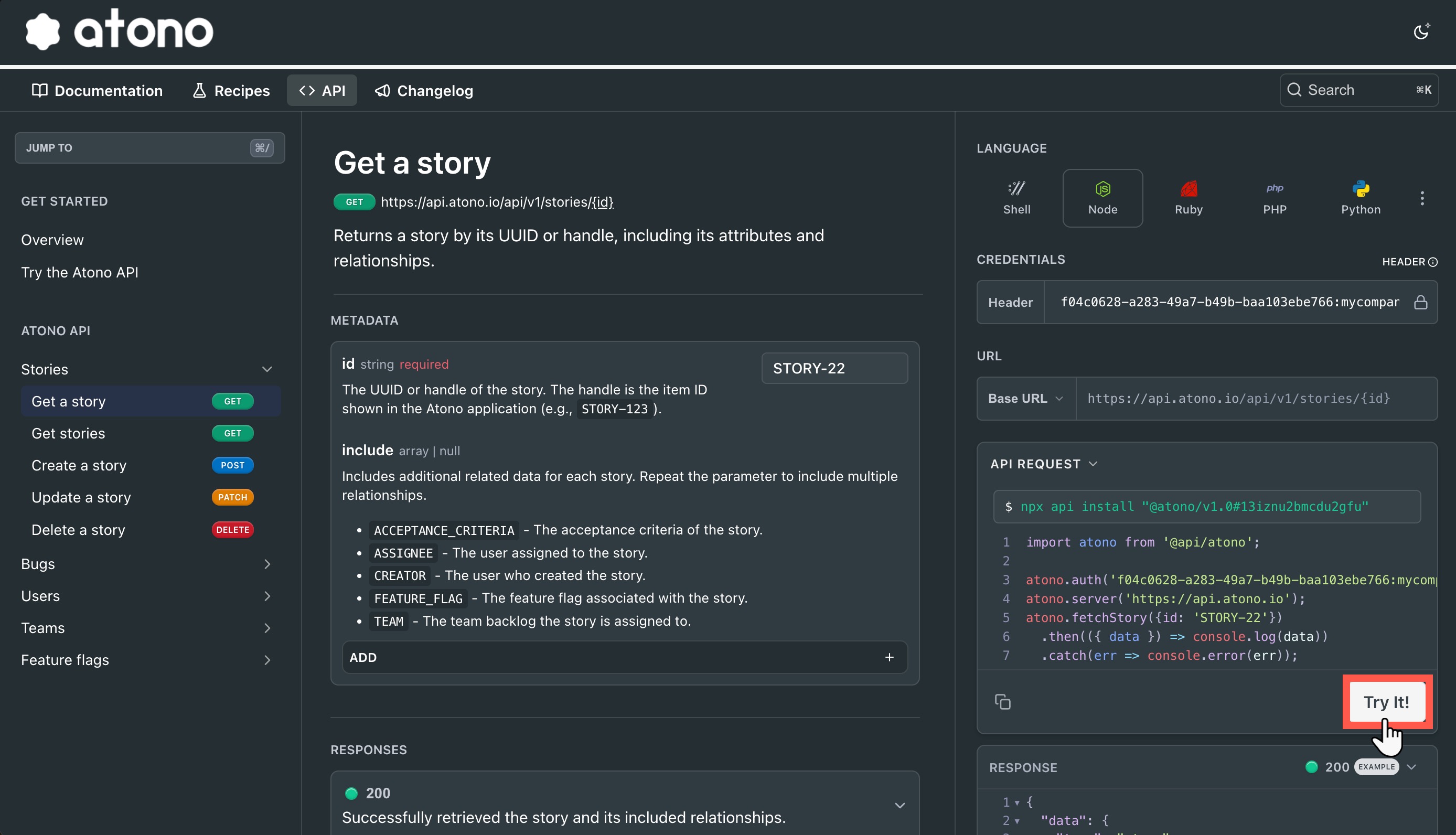The image size is (1456, 835).
Task: Select the API tab
Action: coord(322,91)
